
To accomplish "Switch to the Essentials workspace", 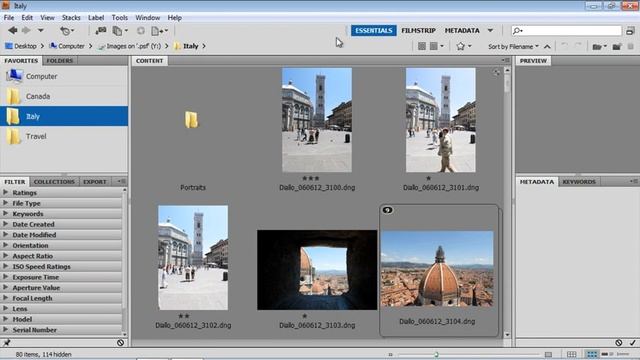I will 373,31.
